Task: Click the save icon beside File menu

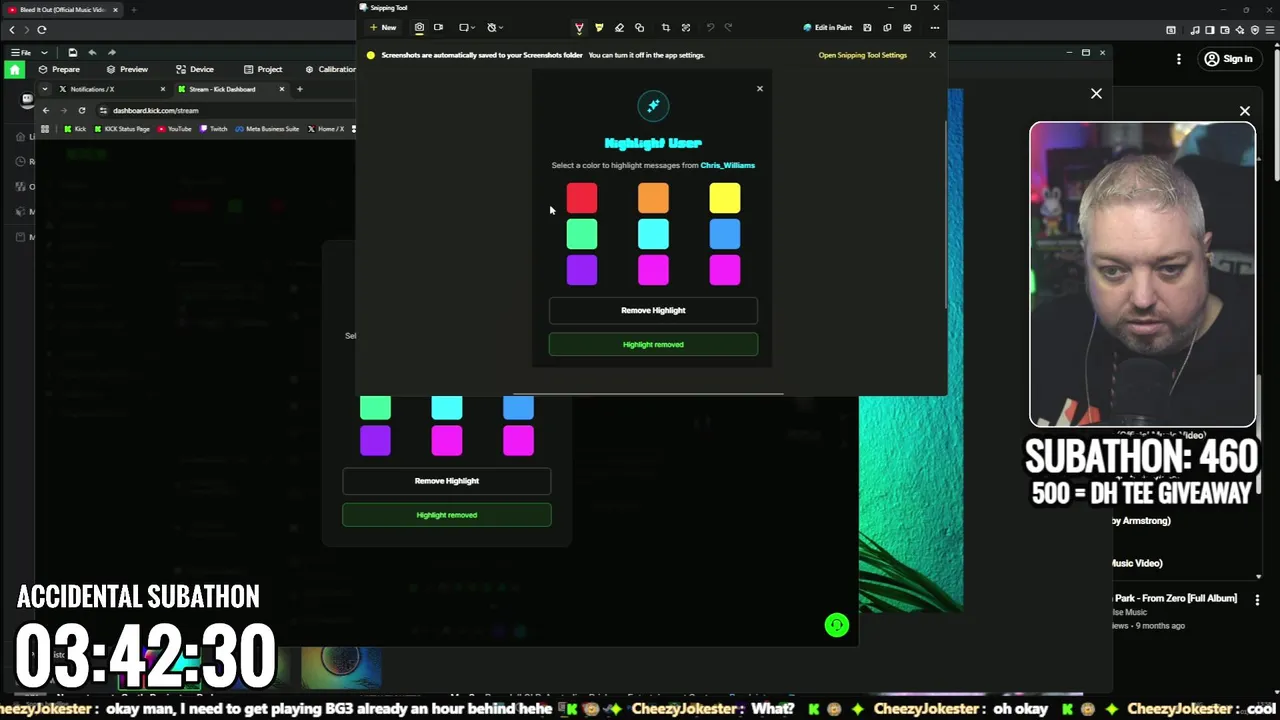Action: tap(72, 52)
